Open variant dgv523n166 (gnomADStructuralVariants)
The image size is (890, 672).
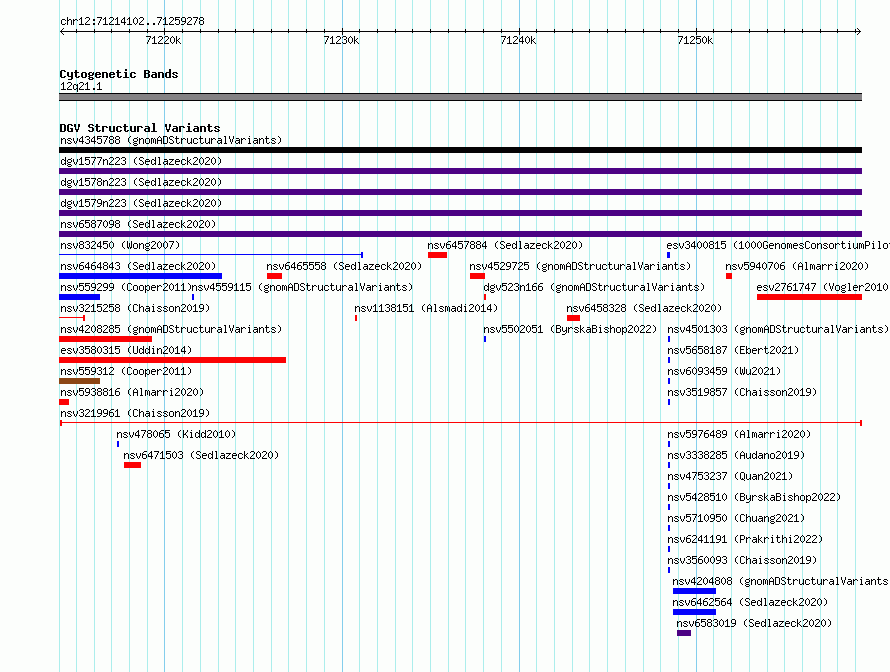click(x=594, y=287)
